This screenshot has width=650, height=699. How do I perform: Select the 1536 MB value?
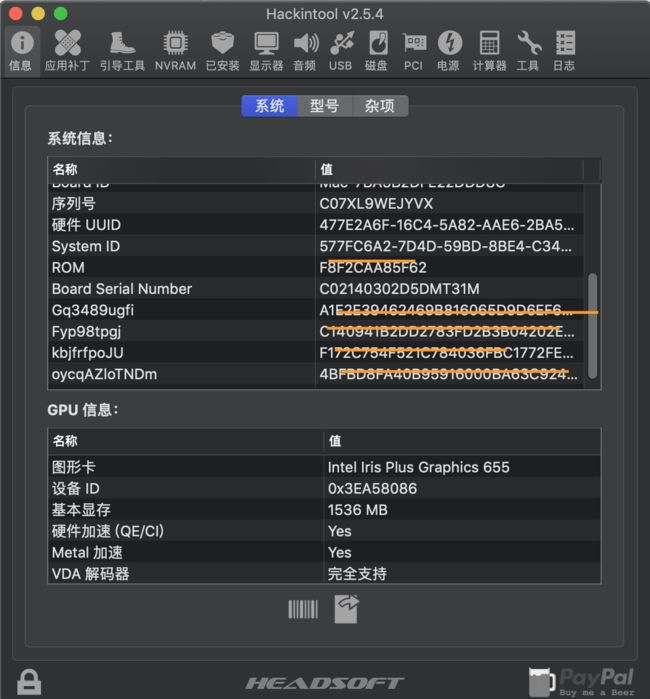pos(358,510)
